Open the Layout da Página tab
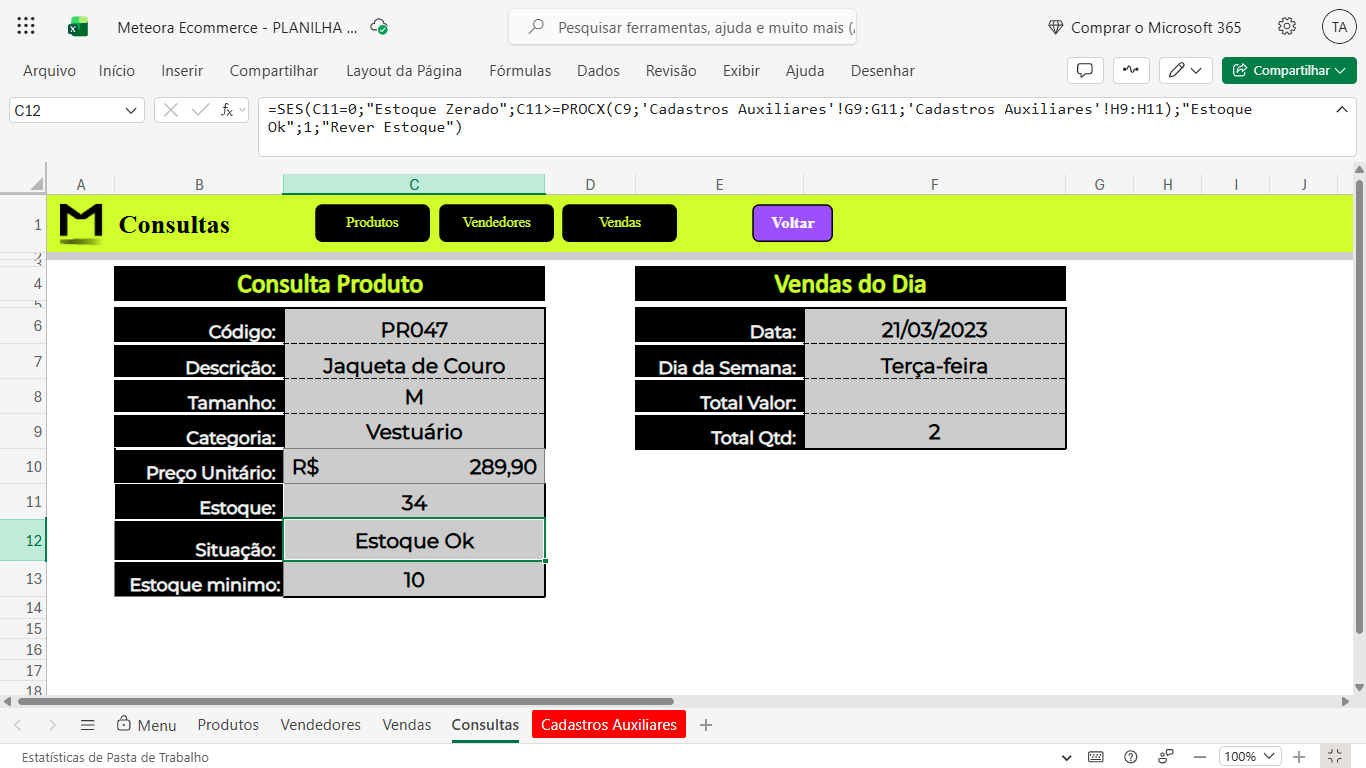The width and height of the screenshot is (1366, 768). tap(404, 71)
